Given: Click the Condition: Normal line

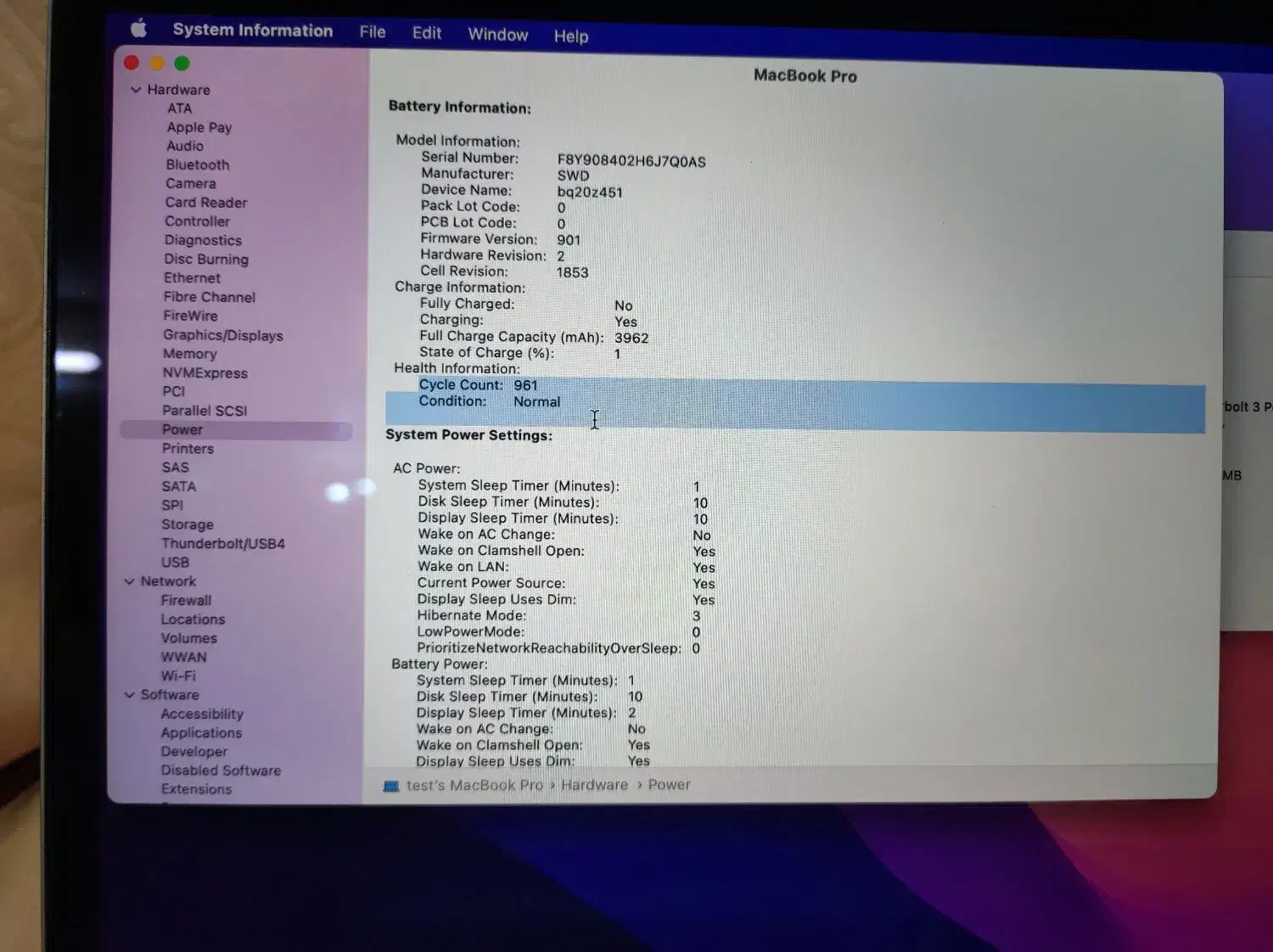Looking at the screenshot, I should tap(489, 401).
